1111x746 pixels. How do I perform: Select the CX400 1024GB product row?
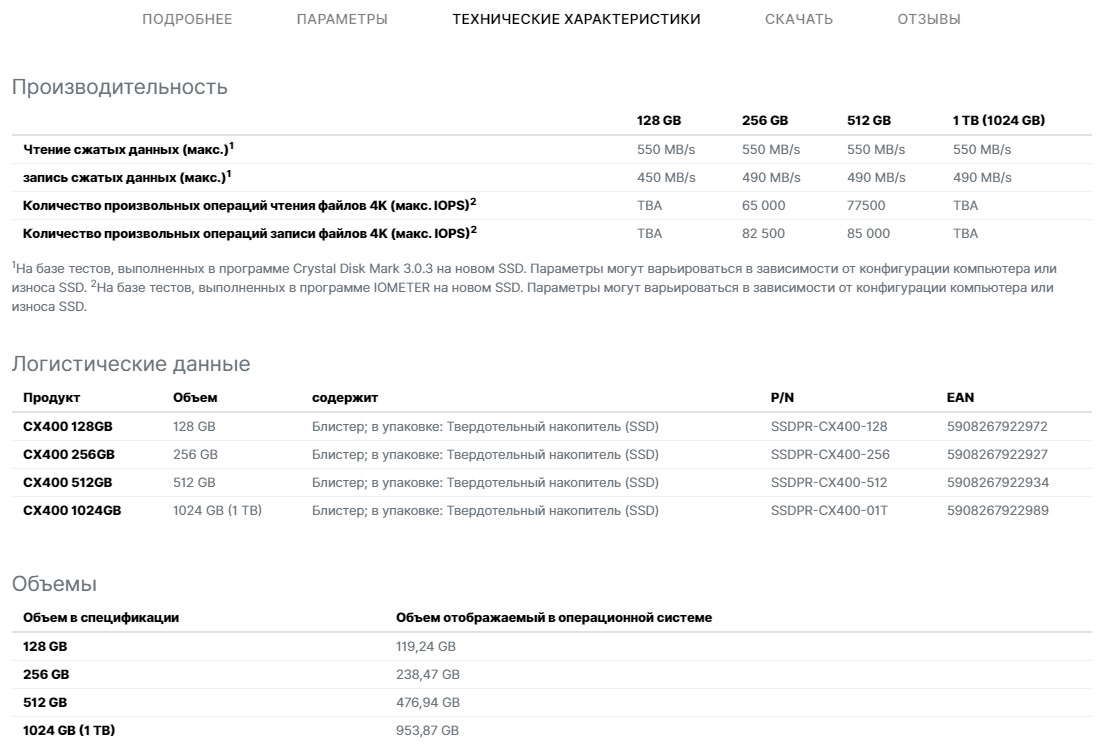(x=551, y=510)
